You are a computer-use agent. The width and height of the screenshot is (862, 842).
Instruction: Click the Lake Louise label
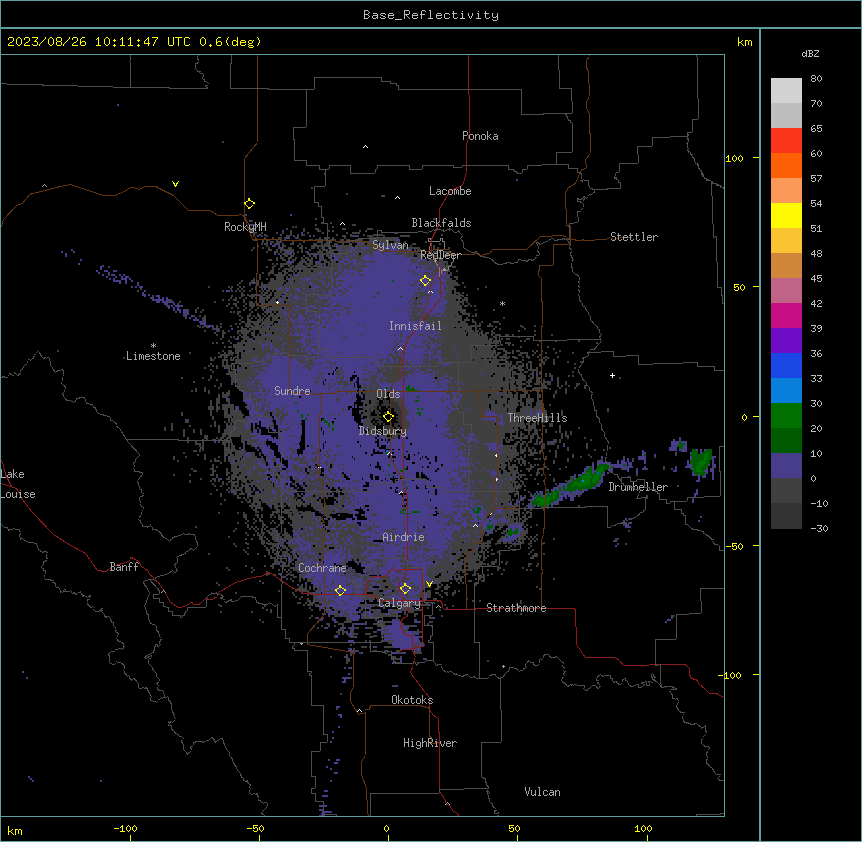click(18, 484)
